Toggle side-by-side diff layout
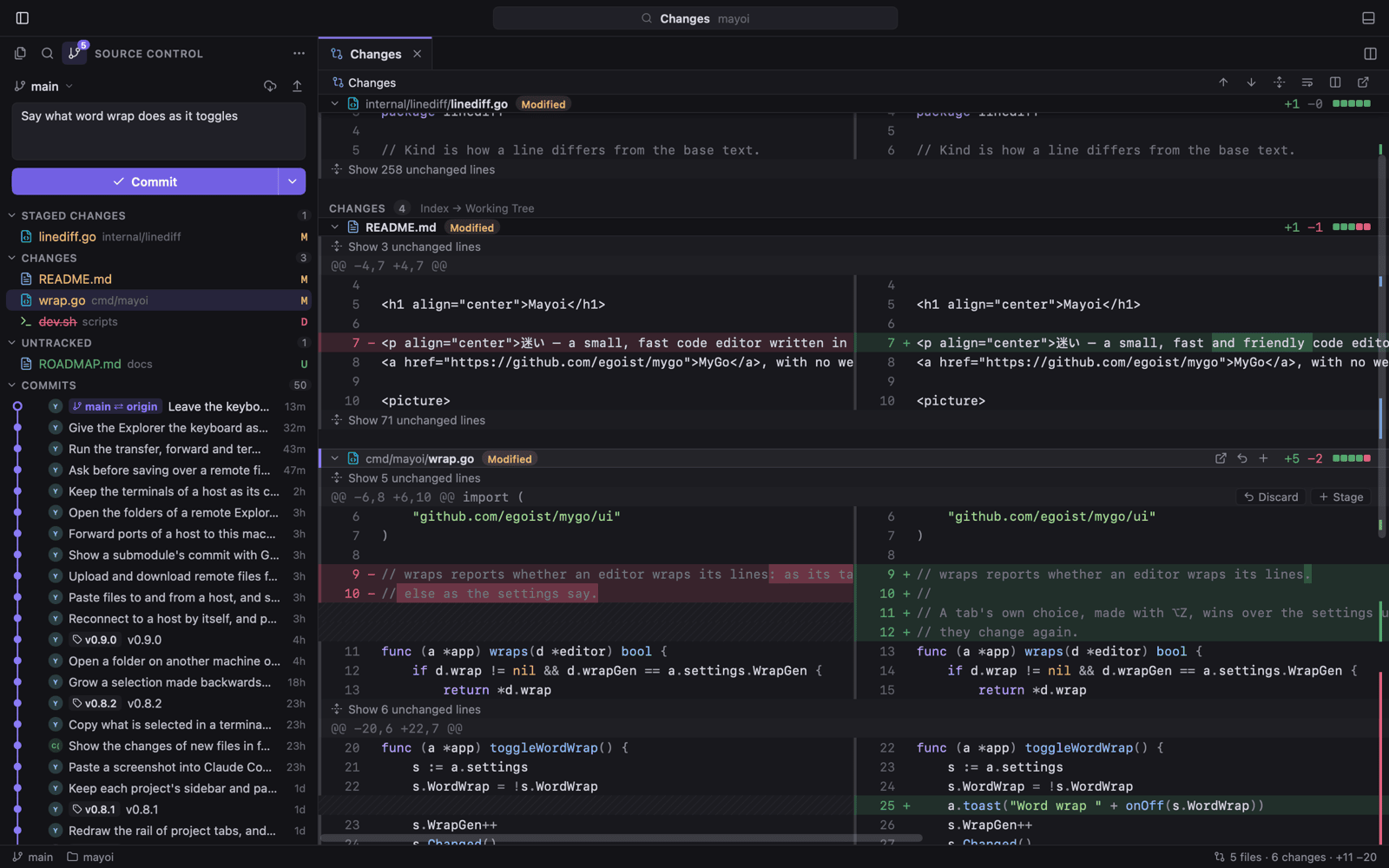1389x868 pixels. coord(1335,82)
